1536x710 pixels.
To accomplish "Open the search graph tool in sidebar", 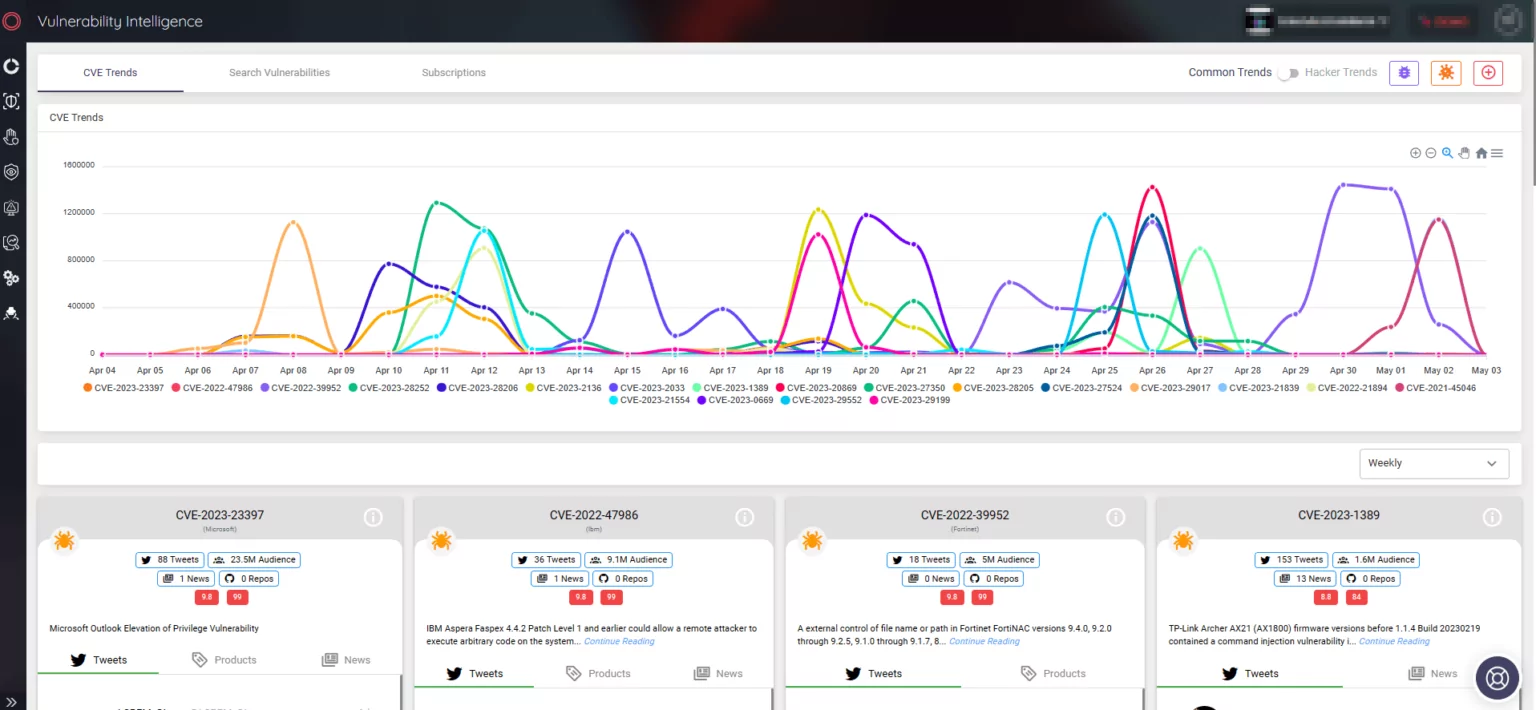I will pyautogui.click(x=12, y=242).
